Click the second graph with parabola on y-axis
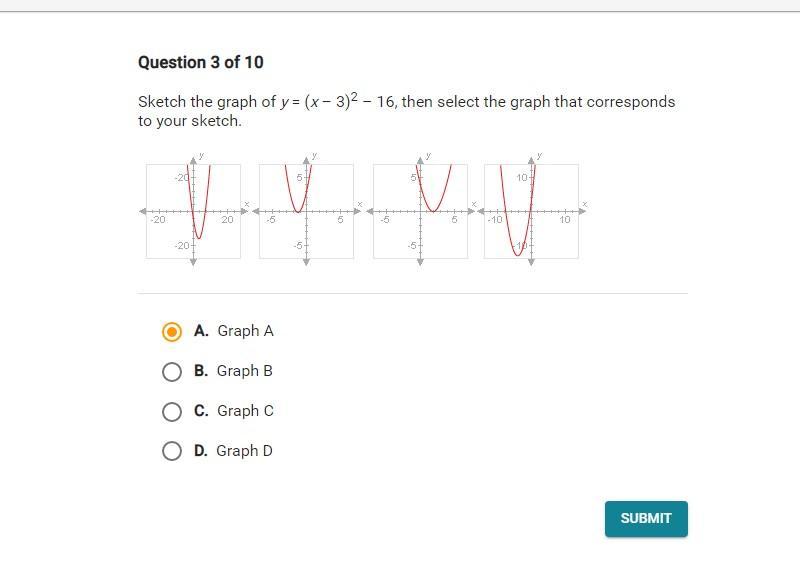The image size is (800, 573). pos(306,211)
